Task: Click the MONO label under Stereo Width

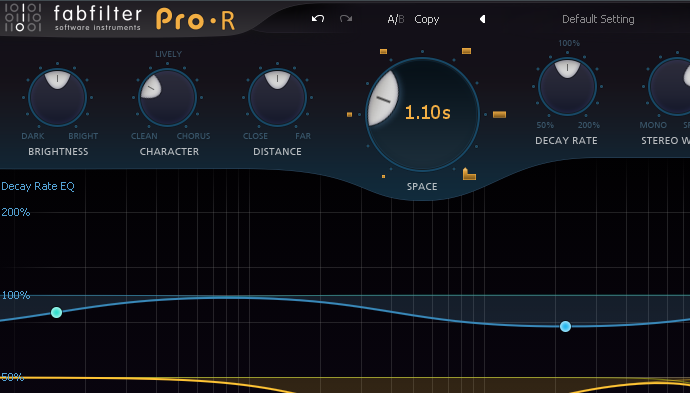Action: pyautogui.click(x=653, y=125)
